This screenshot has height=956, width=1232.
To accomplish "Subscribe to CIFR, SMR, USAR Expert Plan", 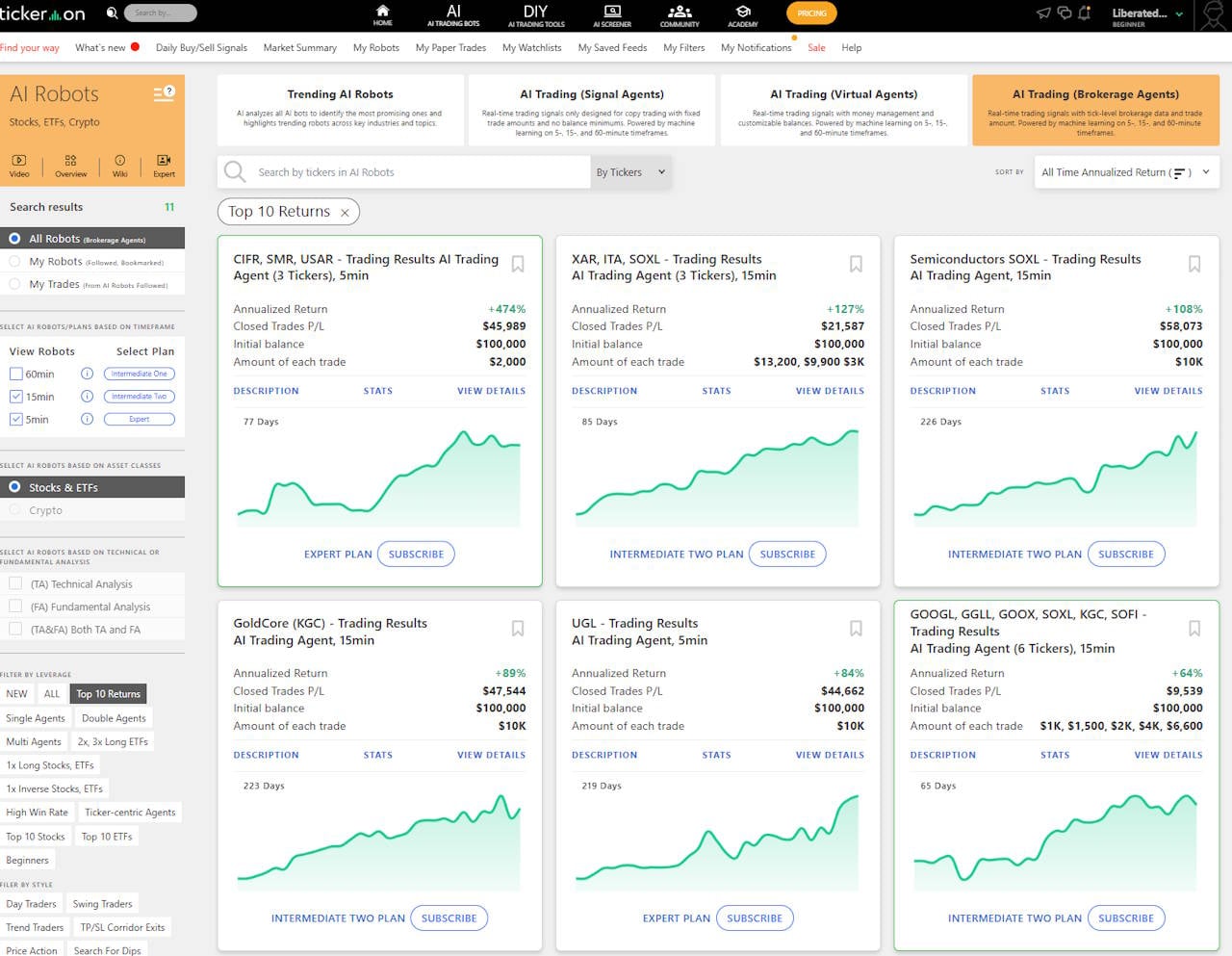I will point(416,555).
